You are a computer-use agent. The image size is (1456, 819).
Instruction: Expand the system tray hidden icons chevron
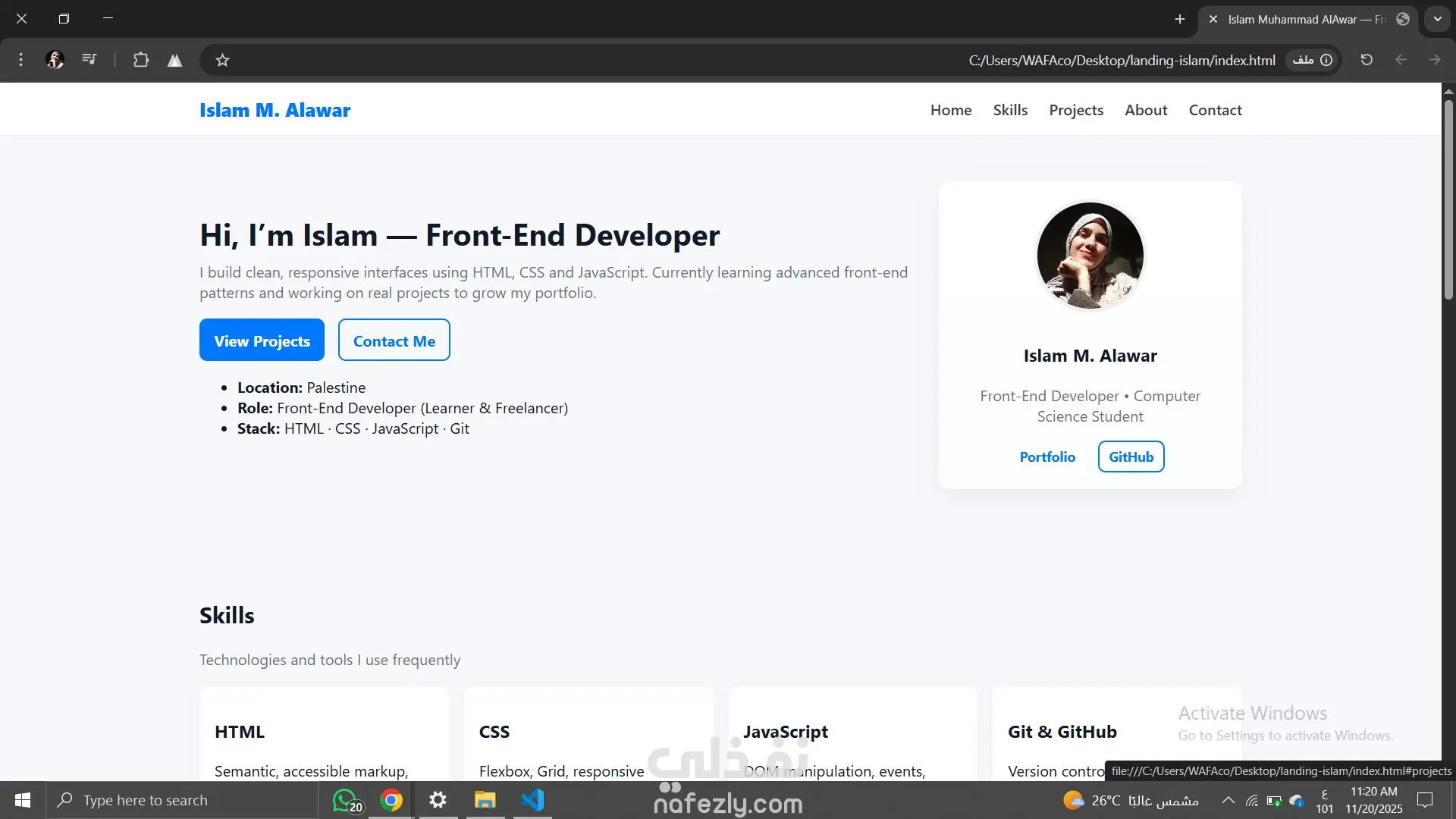(x=1228, y=800)
